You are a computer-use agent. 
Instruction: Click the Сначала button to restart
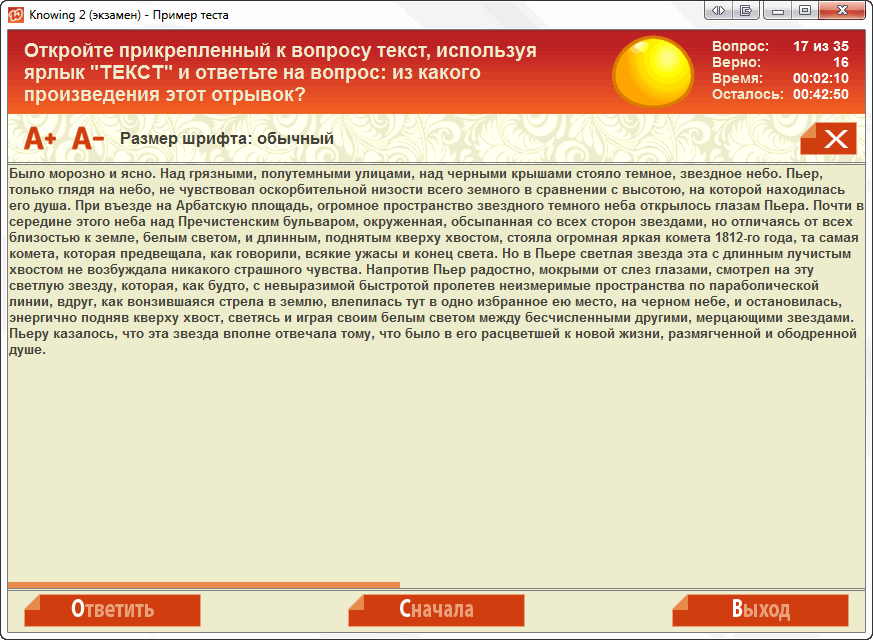pos(436,610)
